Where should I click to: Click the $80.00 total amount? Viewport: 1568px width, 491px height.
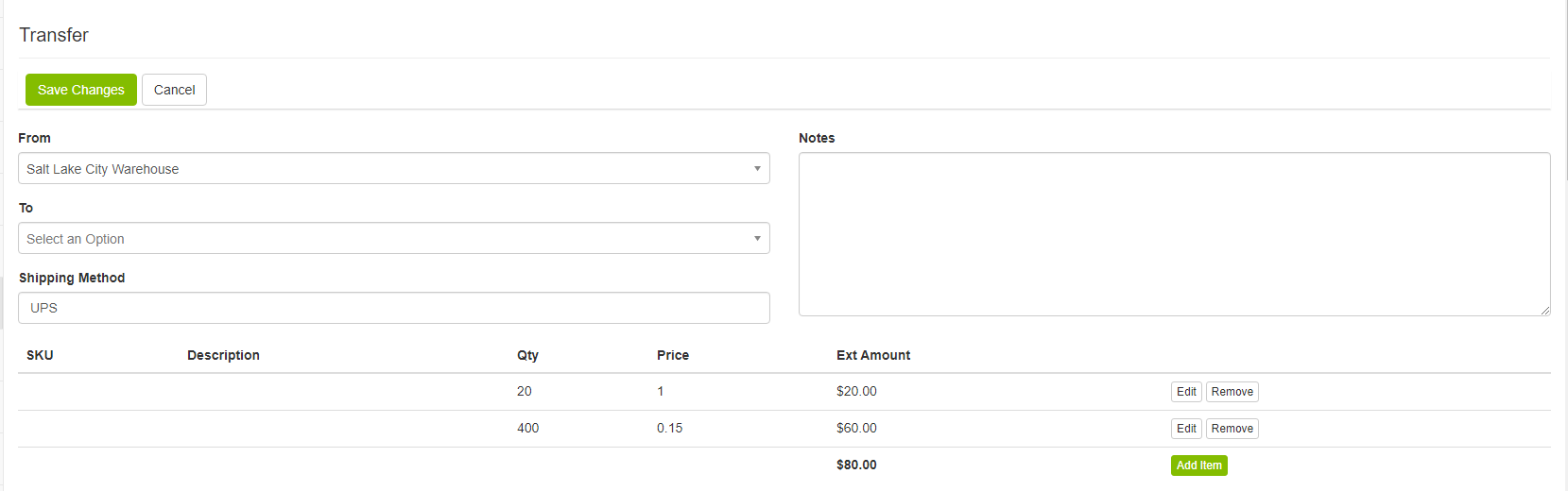pos(856,465)
